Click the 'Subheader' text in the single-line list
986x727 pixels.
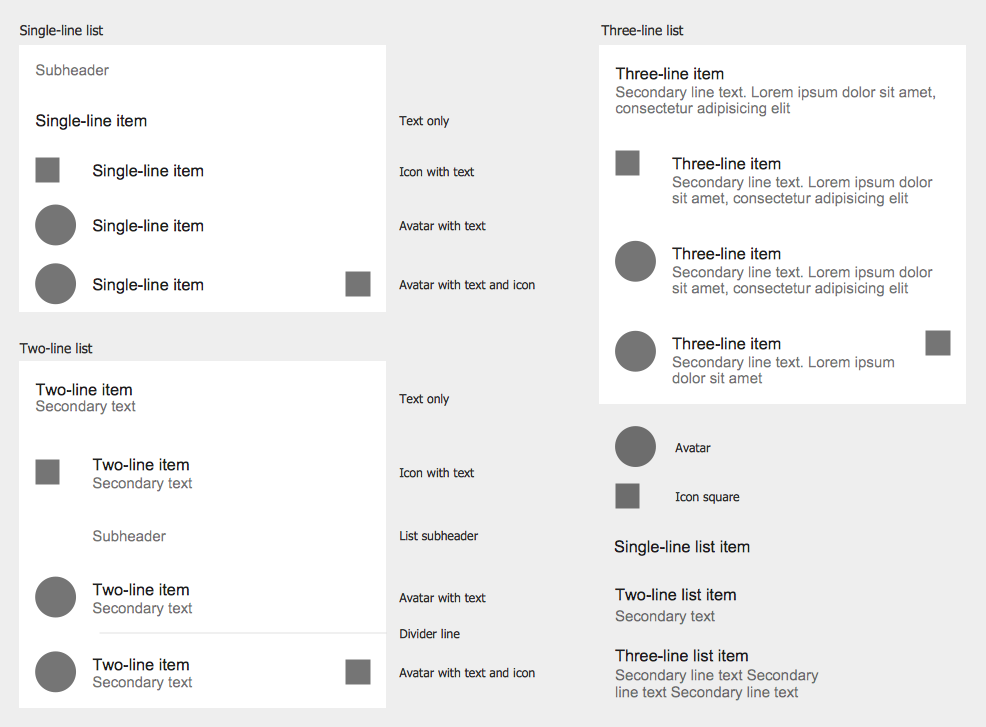[x=72, y=70]
